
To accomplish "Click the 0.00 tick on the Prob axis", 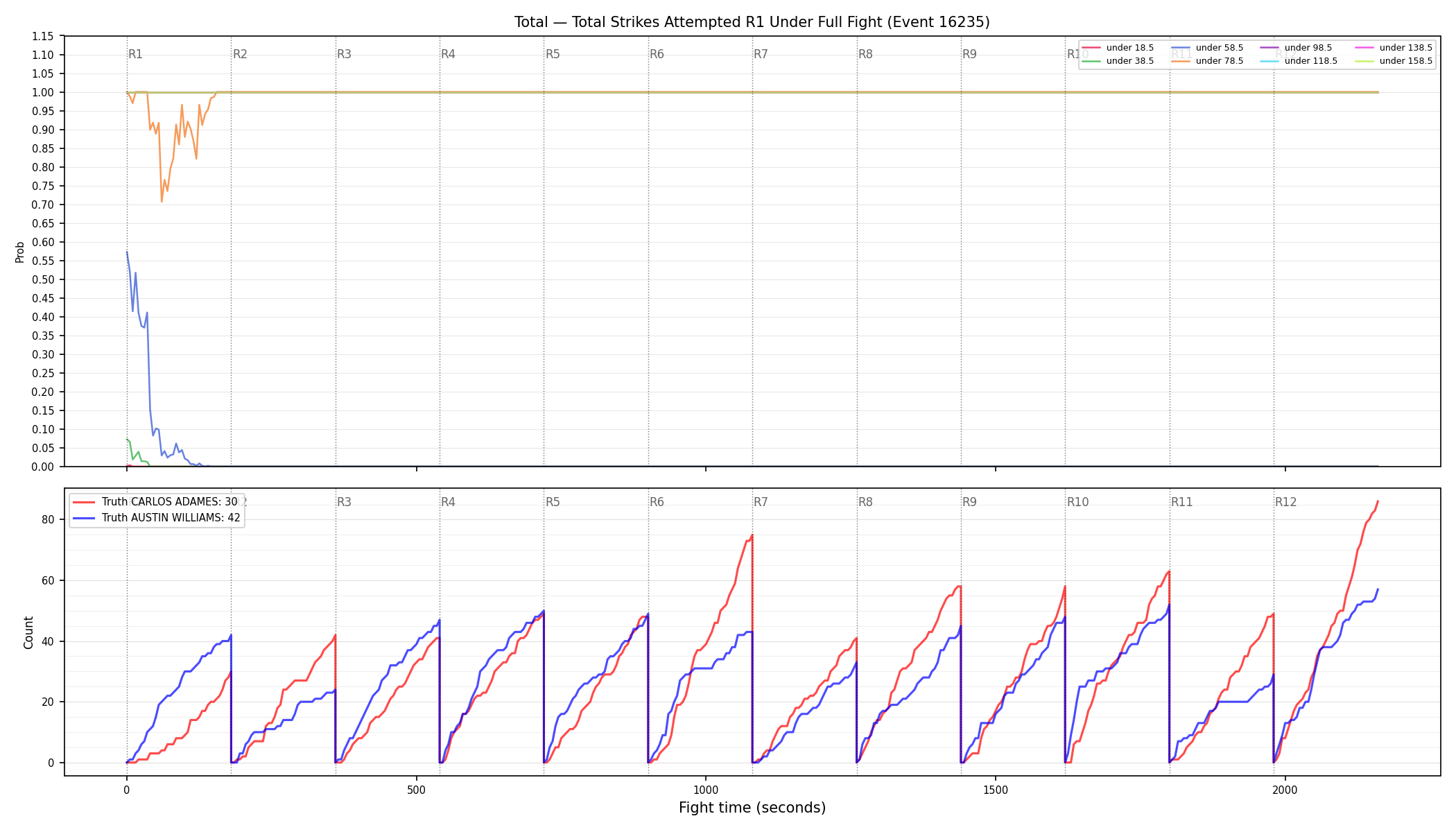I will (x=43, y=467).
